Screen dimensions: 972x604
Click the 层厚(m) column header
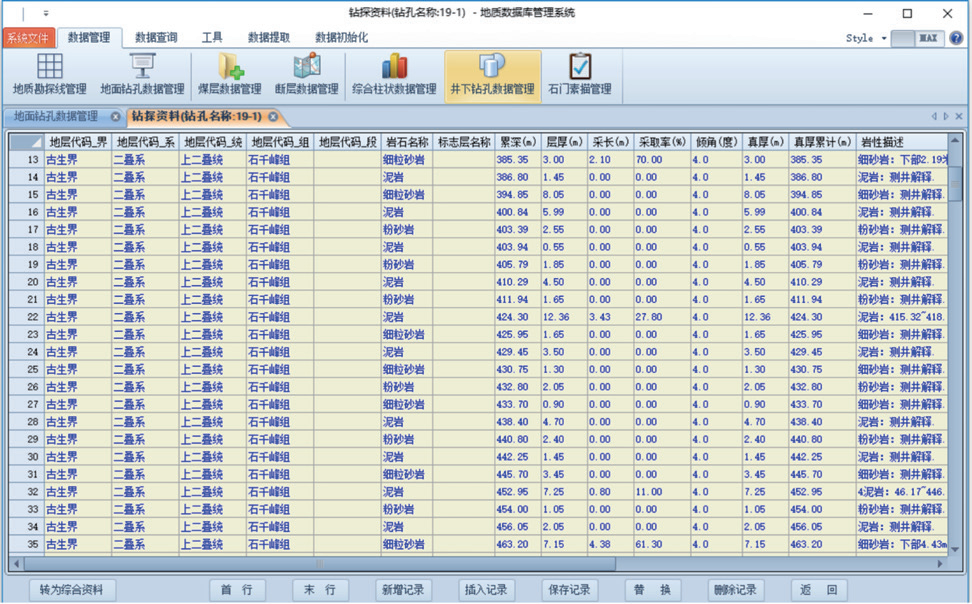pyautogui.click(x=565, y=142)
